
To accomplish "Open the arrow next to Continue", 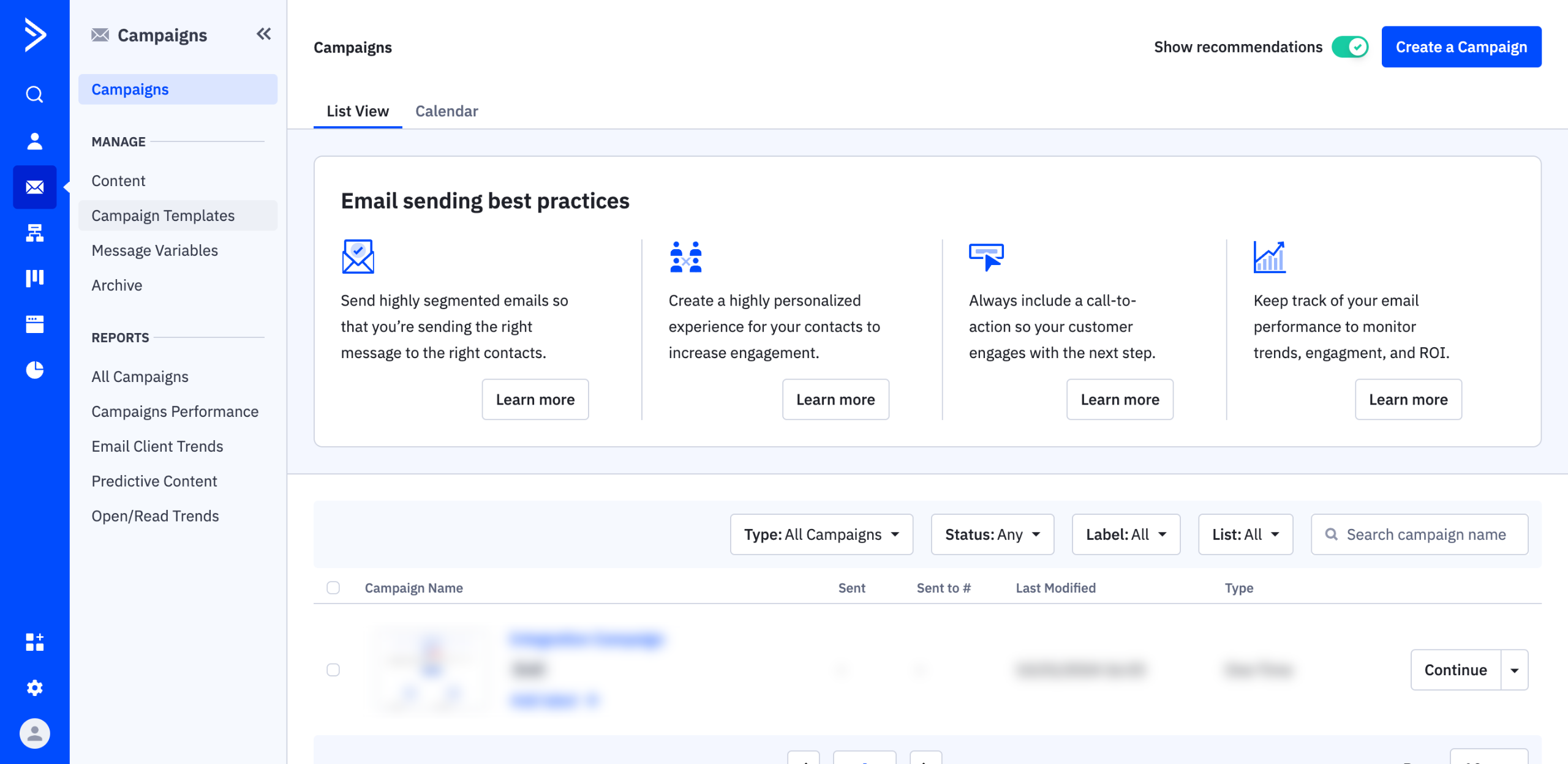I will (1514, 670).
